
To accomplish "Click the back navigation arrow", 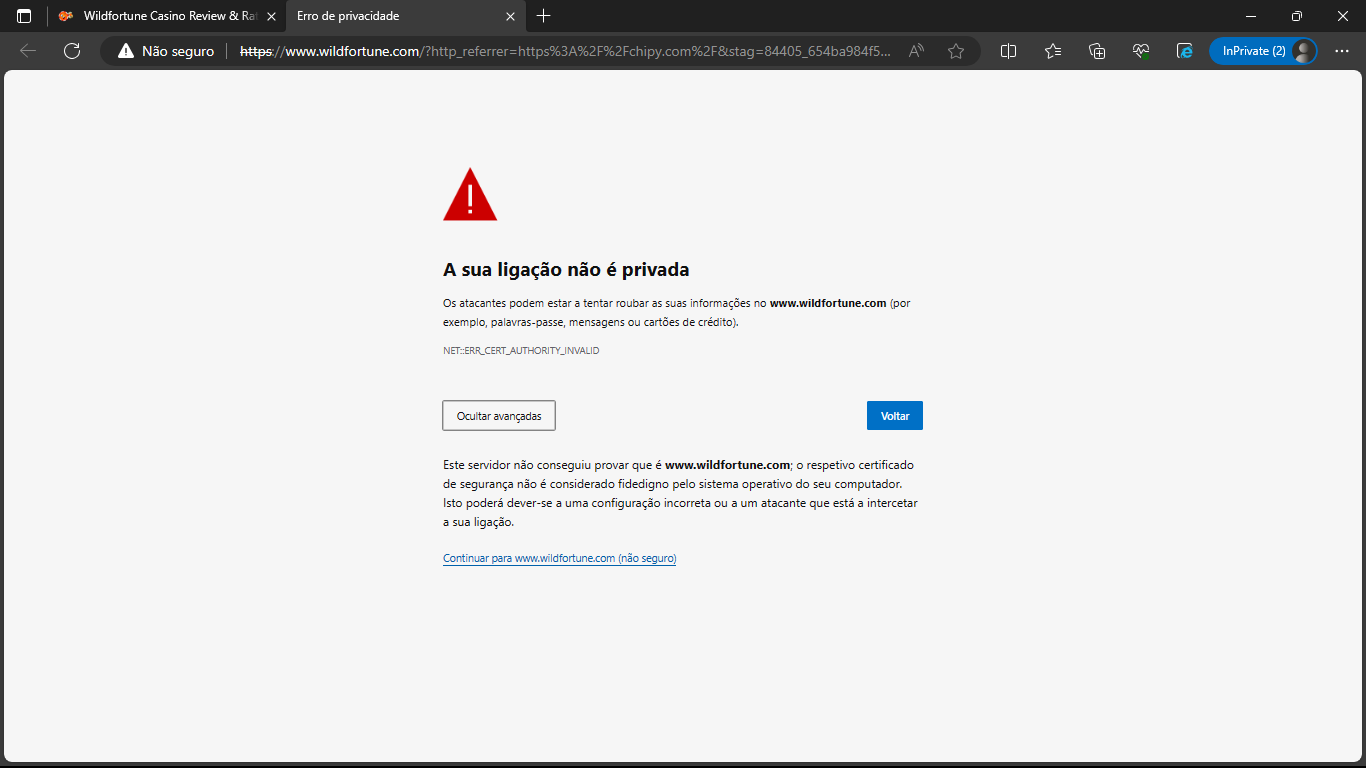I will [27, 50].
